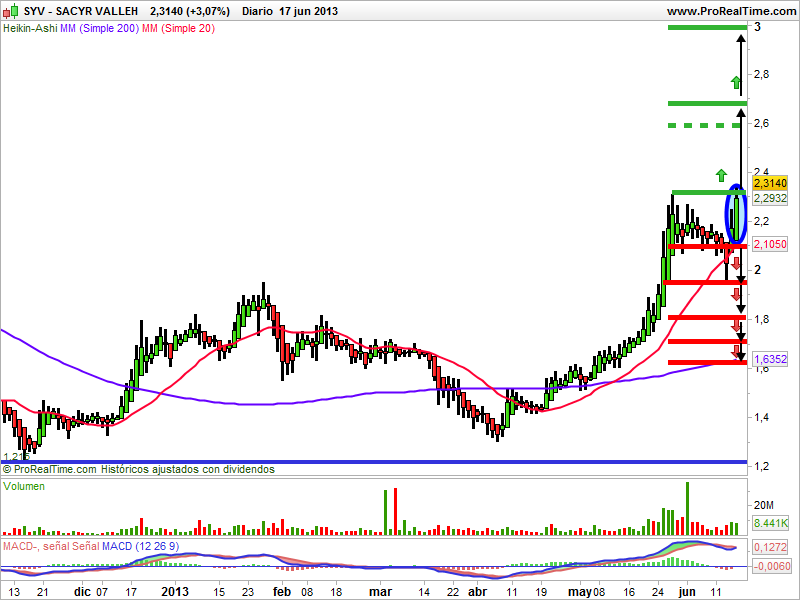Click the jun month label on time axis
Viewport: 800px width, 600px height.
tap(687, 592)
